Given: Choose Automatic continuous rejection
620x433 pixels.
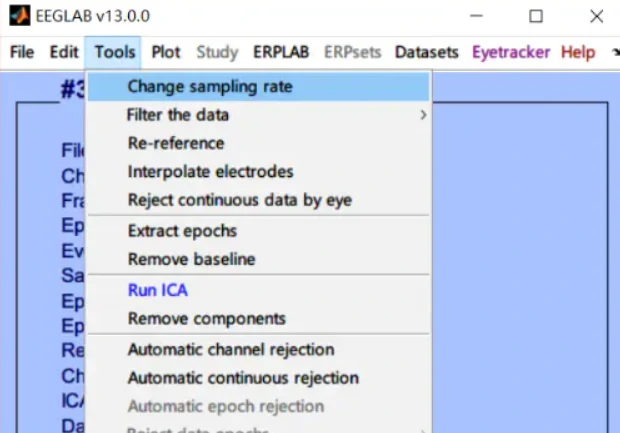Looking at the screenshot, I should 242,378.
